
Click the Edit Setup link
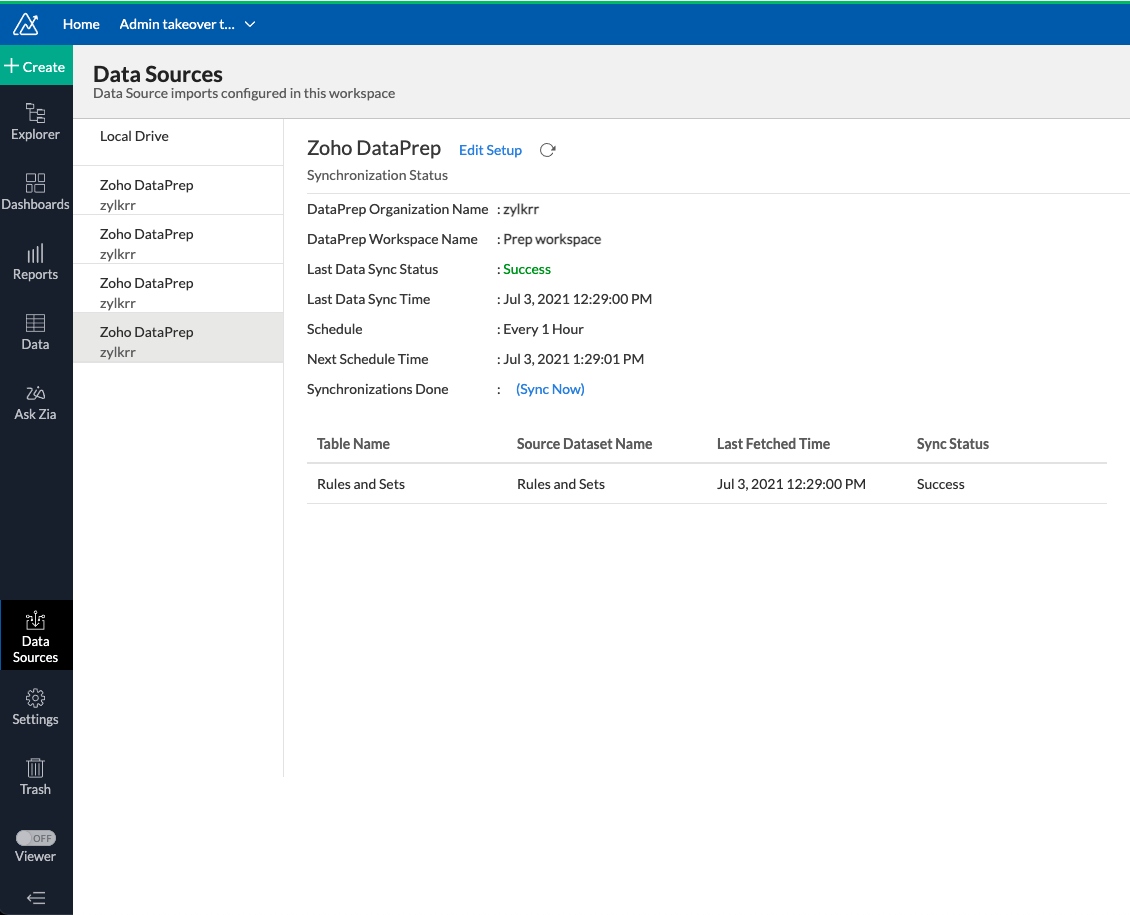tap(490, 150)
